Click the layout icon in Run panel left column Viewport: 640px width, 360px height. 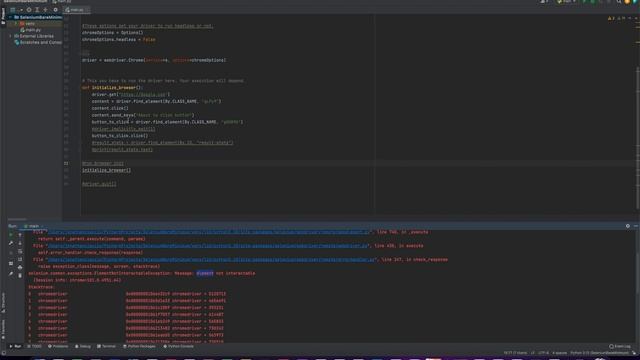(x=11, y=264)
